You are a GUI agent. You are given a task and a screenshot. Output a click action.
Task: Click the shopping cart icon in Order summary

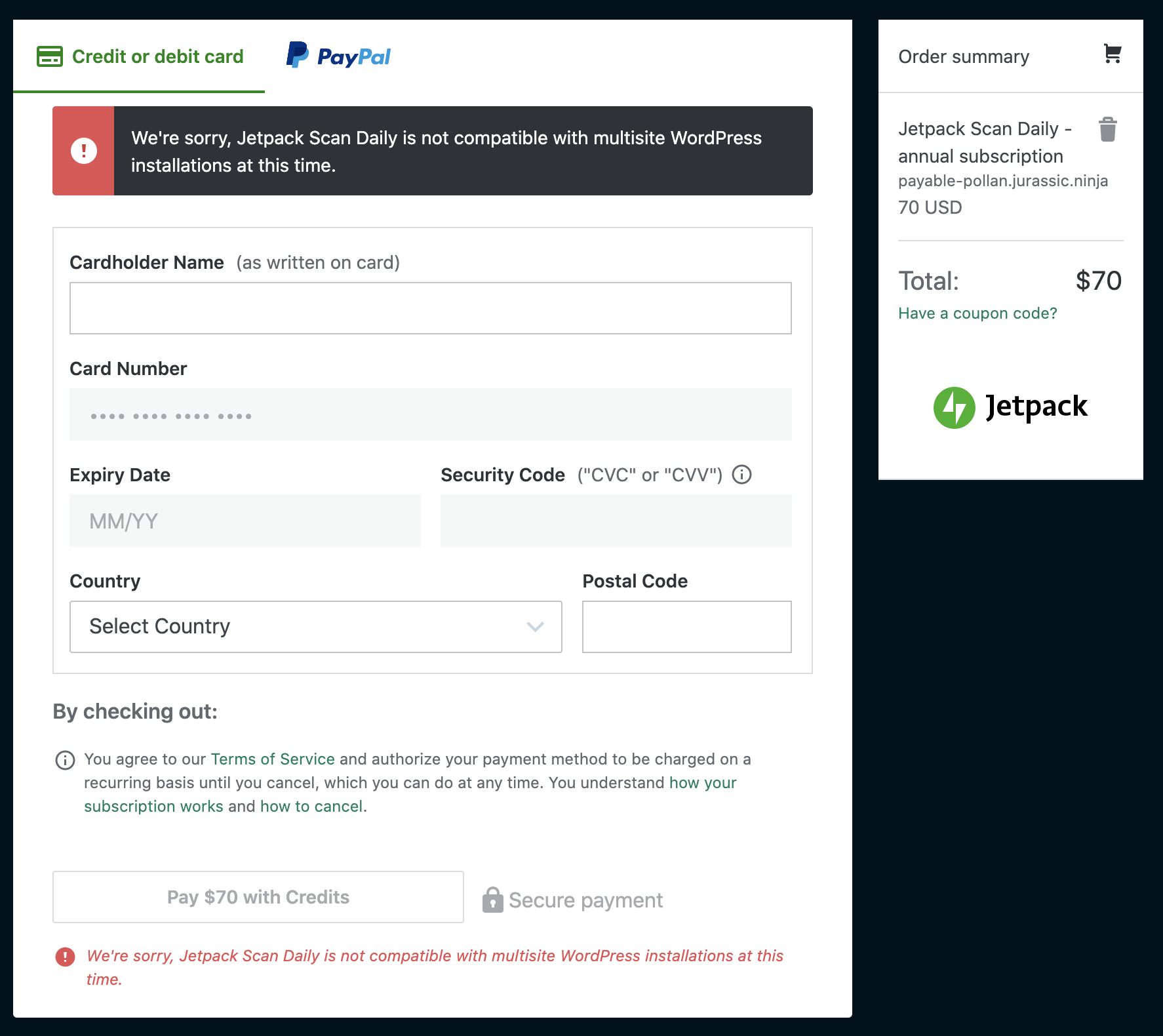point(1112,54)
